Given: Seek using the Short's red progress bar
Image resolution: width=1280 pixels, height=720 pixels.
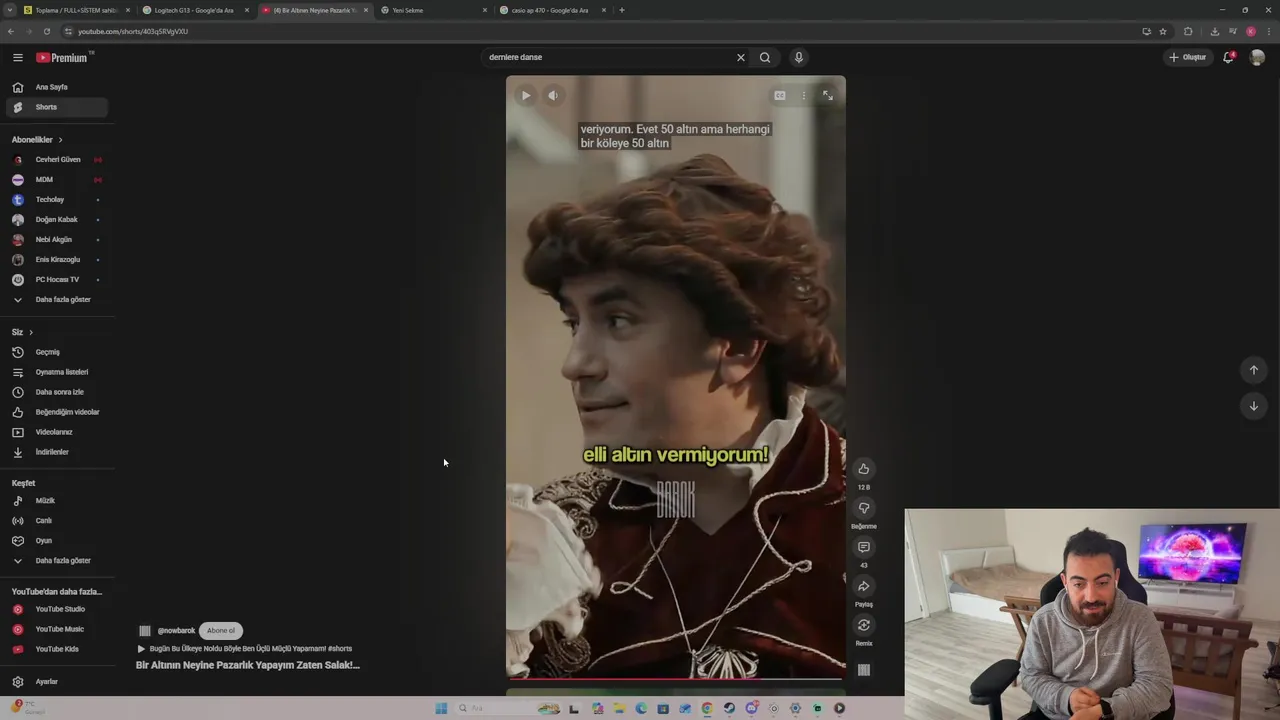Looking at the screenshot, I should [675, 679].
